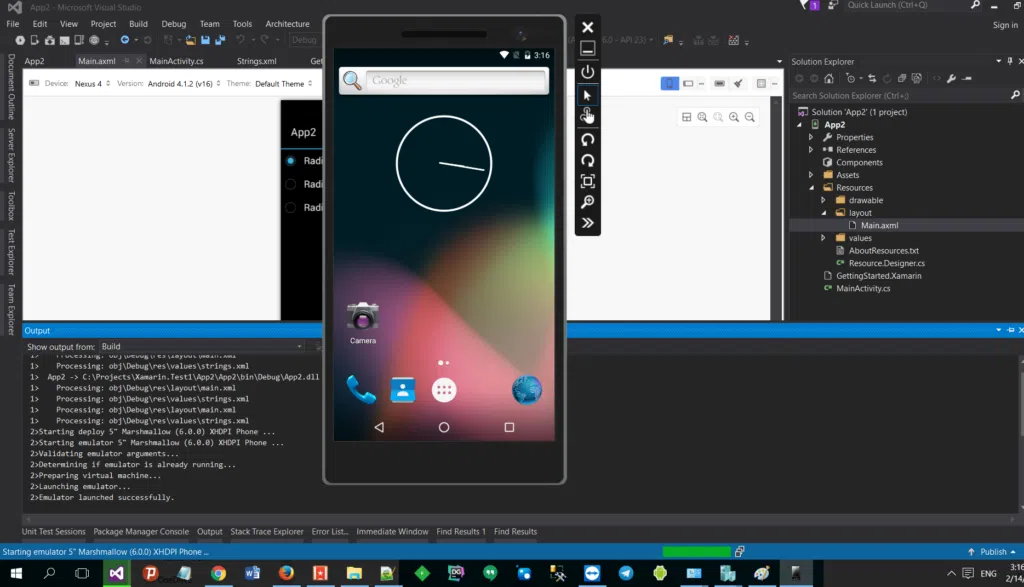Screen dimensions: 1024x587
Task: Zoom in using the designer magnifier plus icon
Action: pos(734,117)
